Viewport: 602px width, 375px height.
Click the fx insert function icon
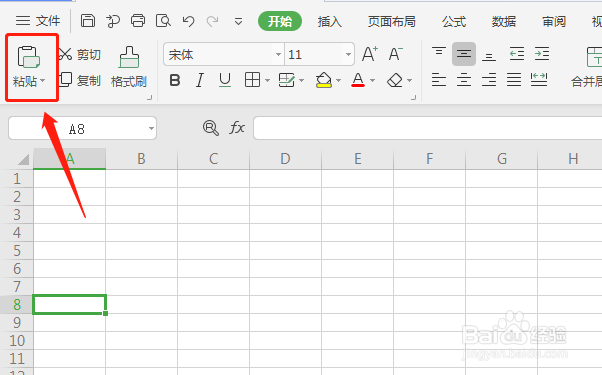pyautogui.click(x=237, y=127)
